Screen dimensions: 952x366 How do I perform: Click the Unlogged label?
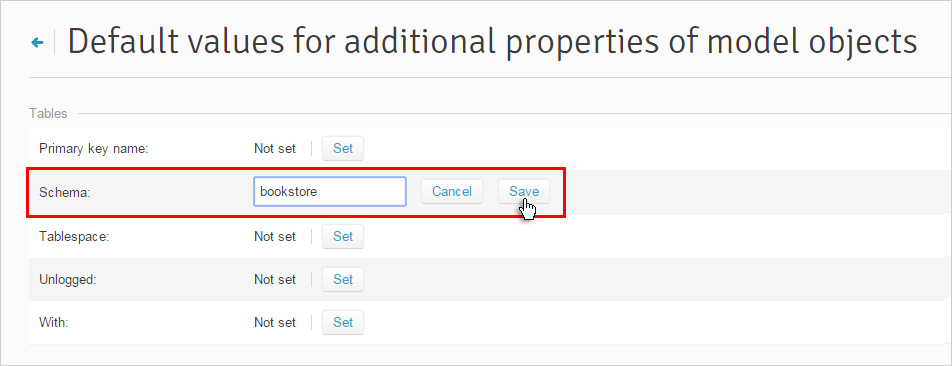click(67, 280)
